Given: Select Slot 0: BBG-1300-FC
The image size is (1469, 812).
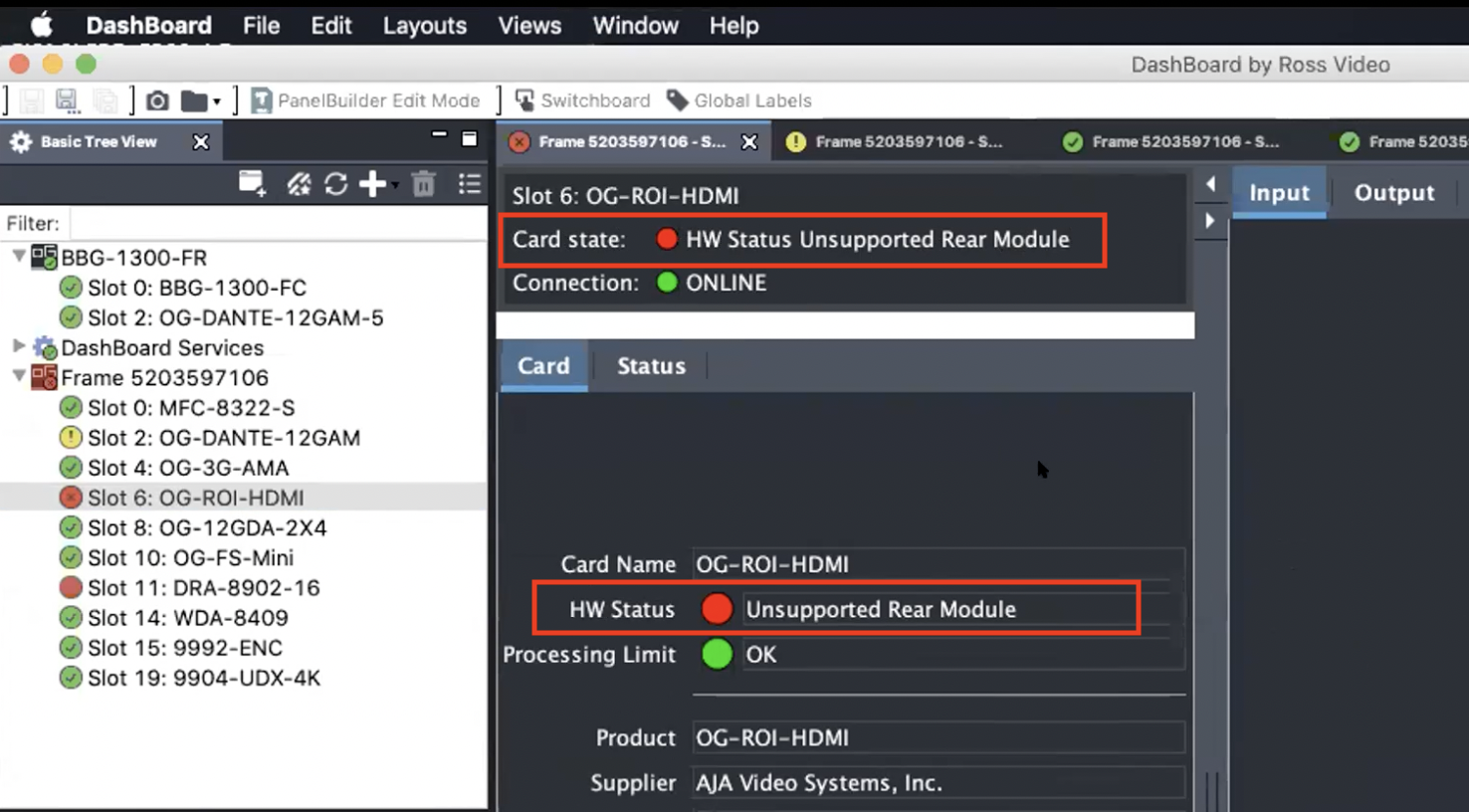Looking at the screenshot, I should pyautogui.click(x=196, y=288).
